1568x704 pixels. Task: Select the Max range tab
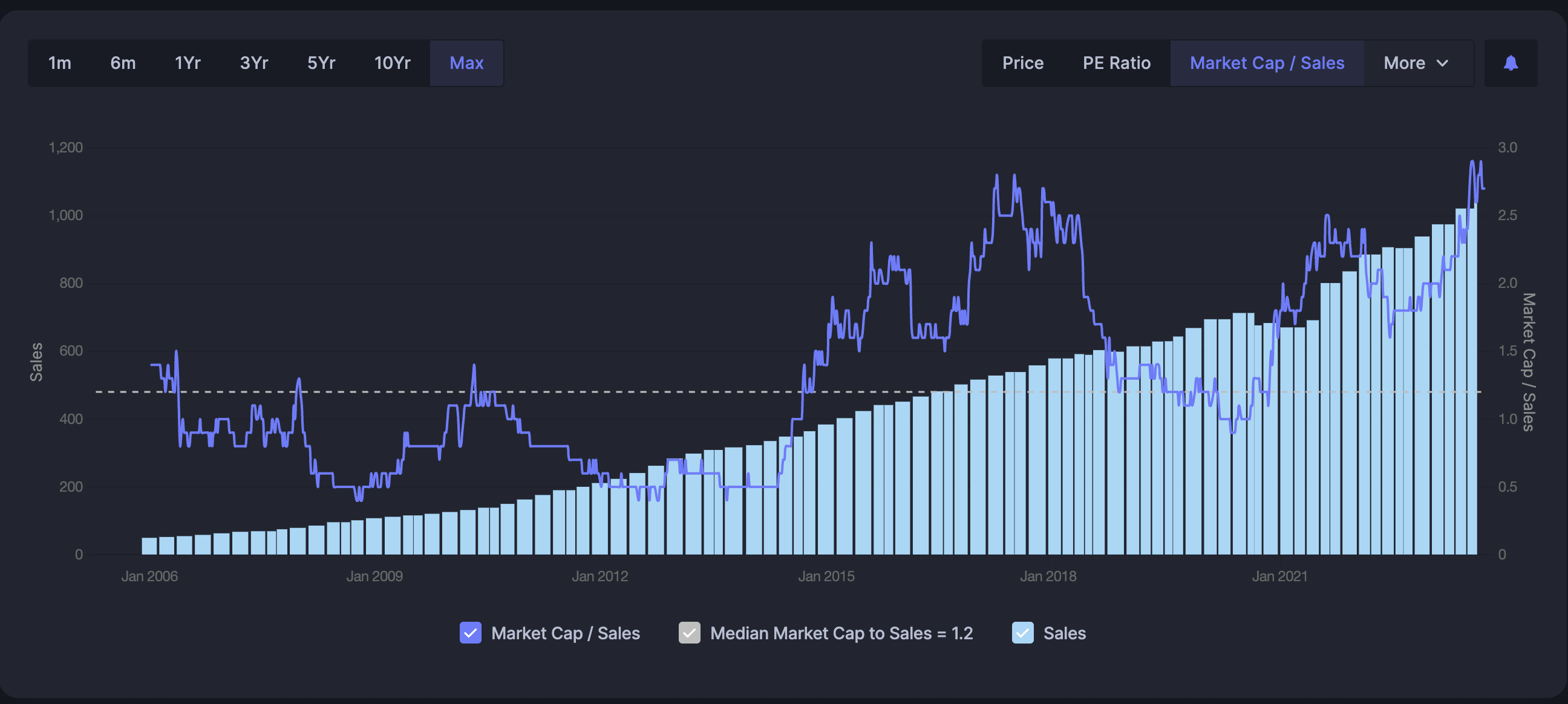pyautogui.click(x=466, y=64)
